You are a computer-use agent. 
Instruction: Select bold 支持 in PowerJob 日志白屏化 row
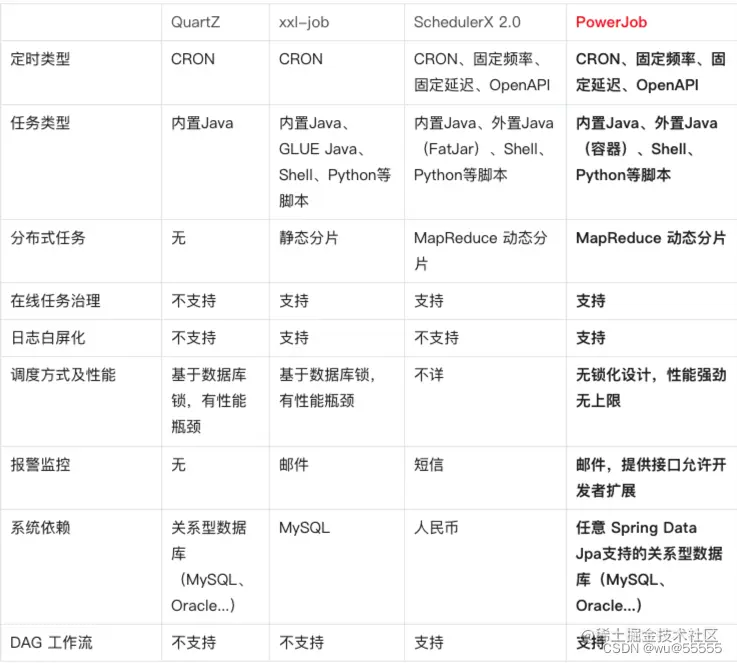pyautogui.click(x=591, y=337)
